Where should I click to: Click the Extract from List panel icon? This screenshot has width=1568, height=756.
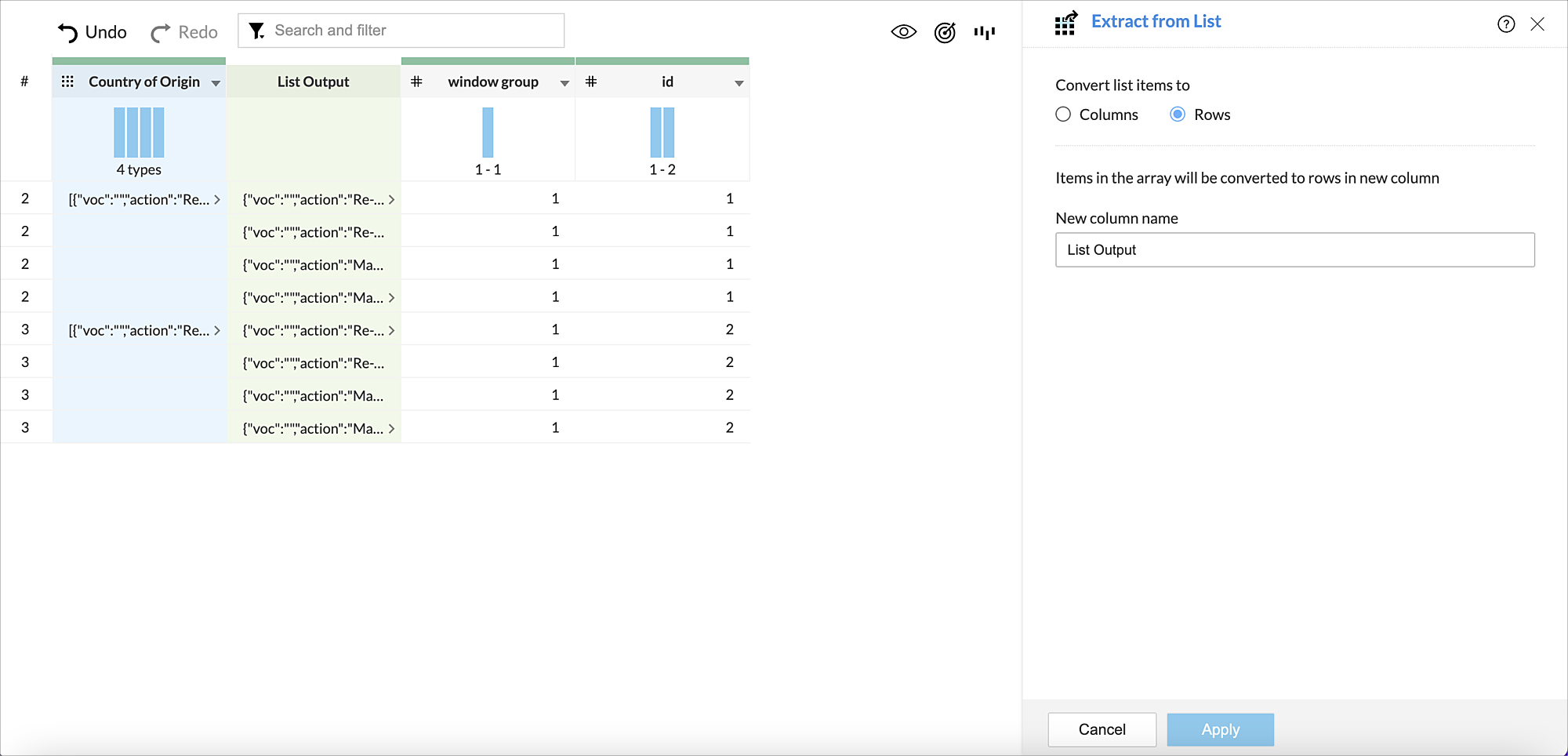pyautogui.click(x=1065, y=24)
